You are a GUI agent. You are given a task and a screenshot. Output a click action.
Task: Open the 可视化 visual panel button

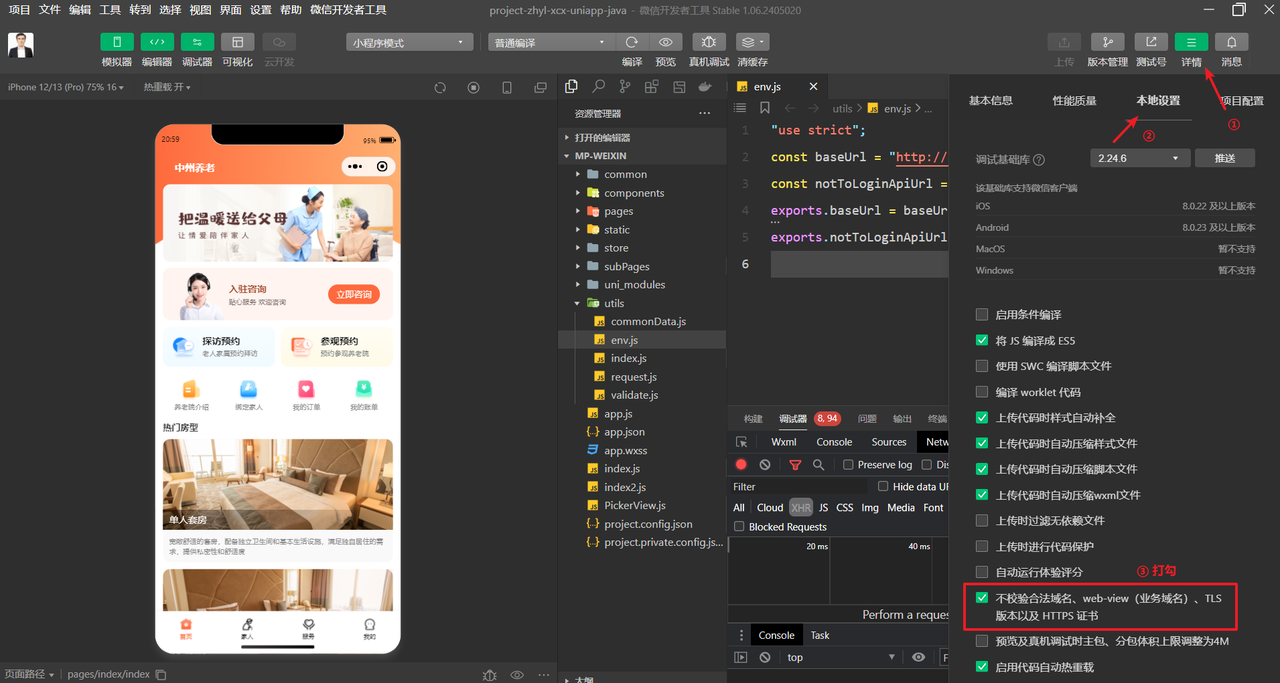point(238,42)
